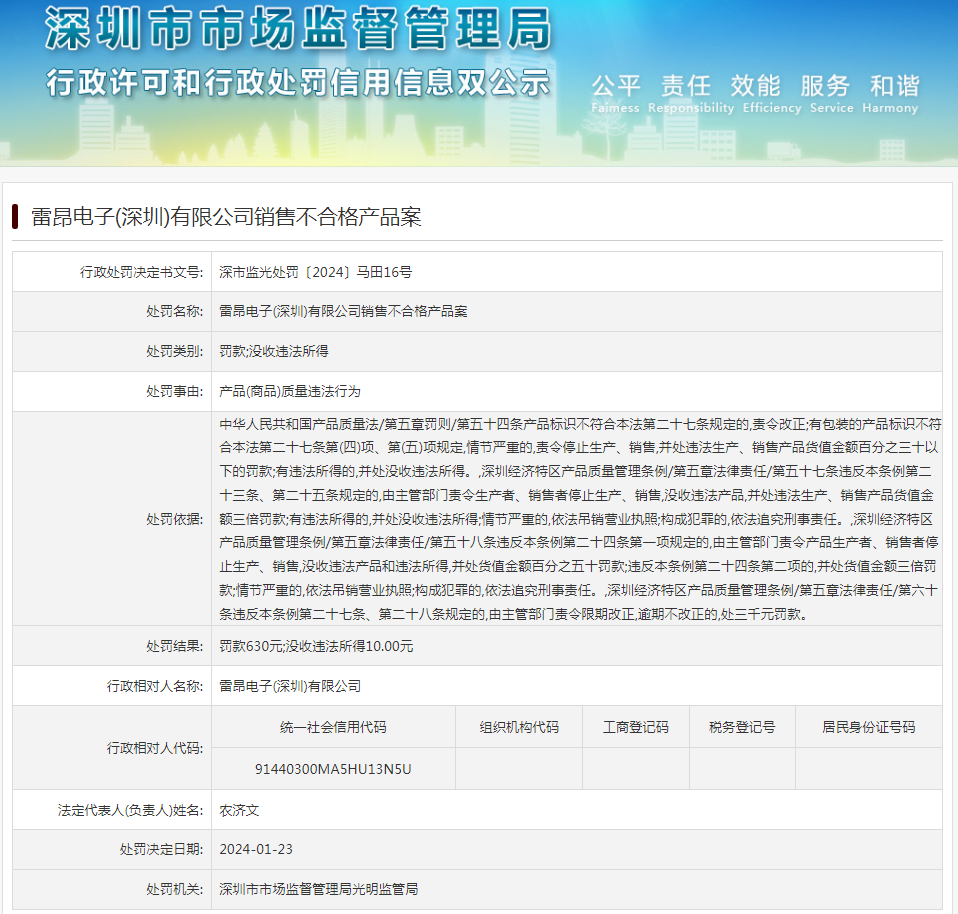The width and height of the screenshot is (958, 914).
Task: Click the legal representative name 农济文
Action: pos(239,810)
